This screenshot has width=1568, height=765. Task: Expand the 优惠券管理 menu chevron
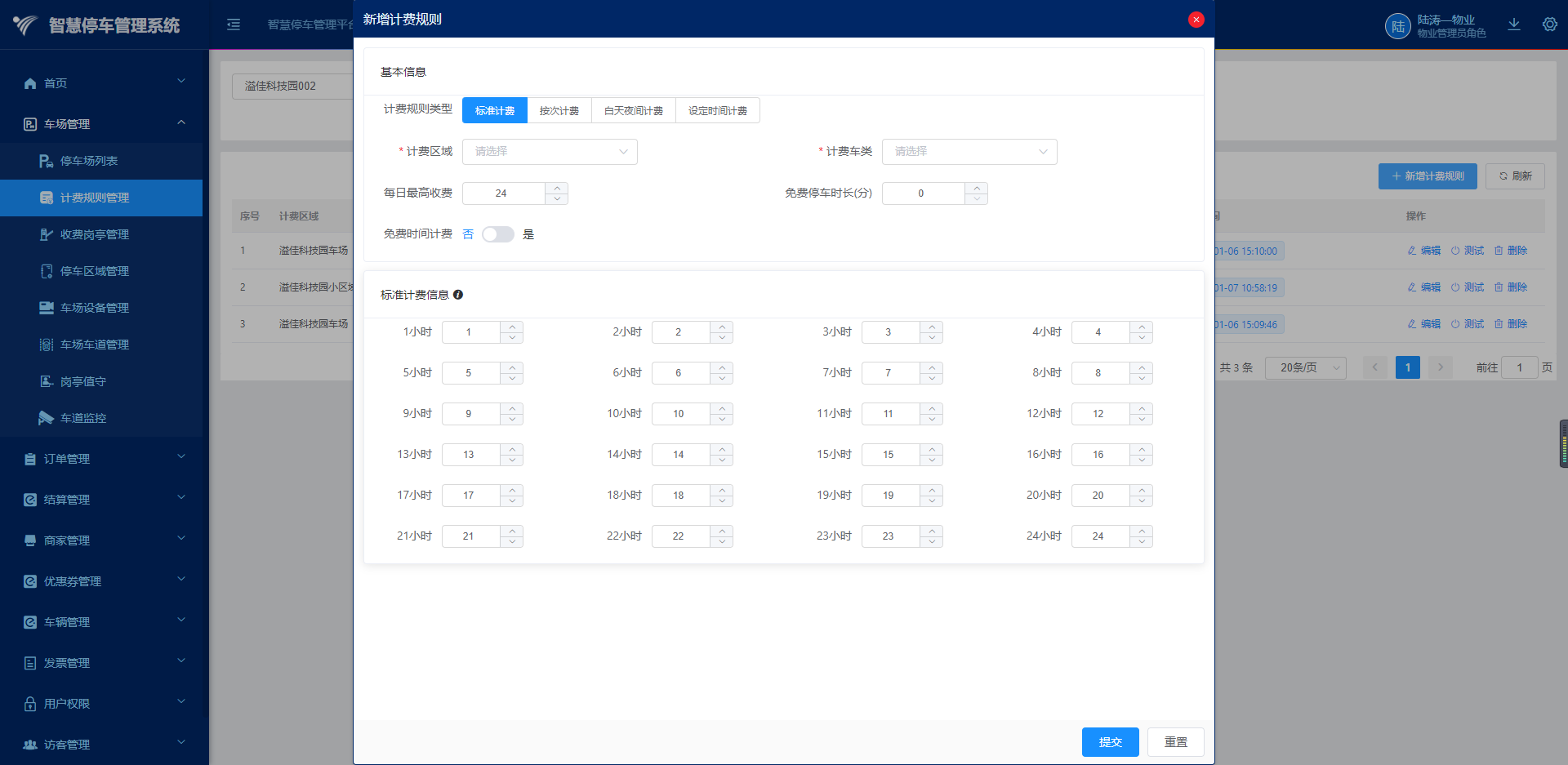click(181, 580)
